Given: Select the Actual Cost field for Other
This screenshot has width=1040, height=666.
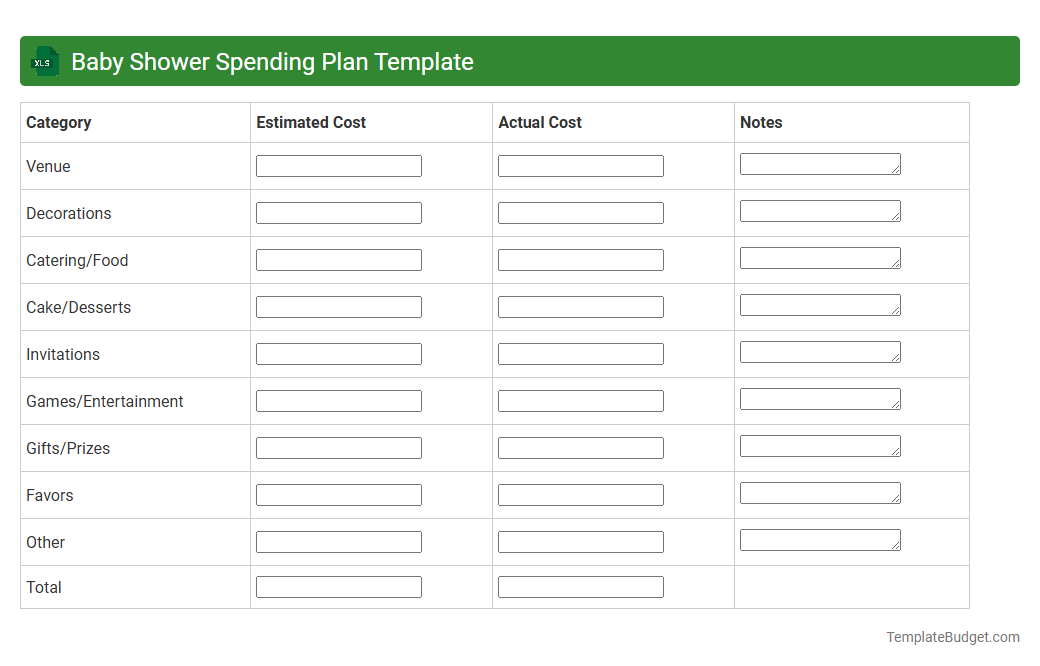Looking at the screenshot, I should pyautogui.click(x=580, y=541).
